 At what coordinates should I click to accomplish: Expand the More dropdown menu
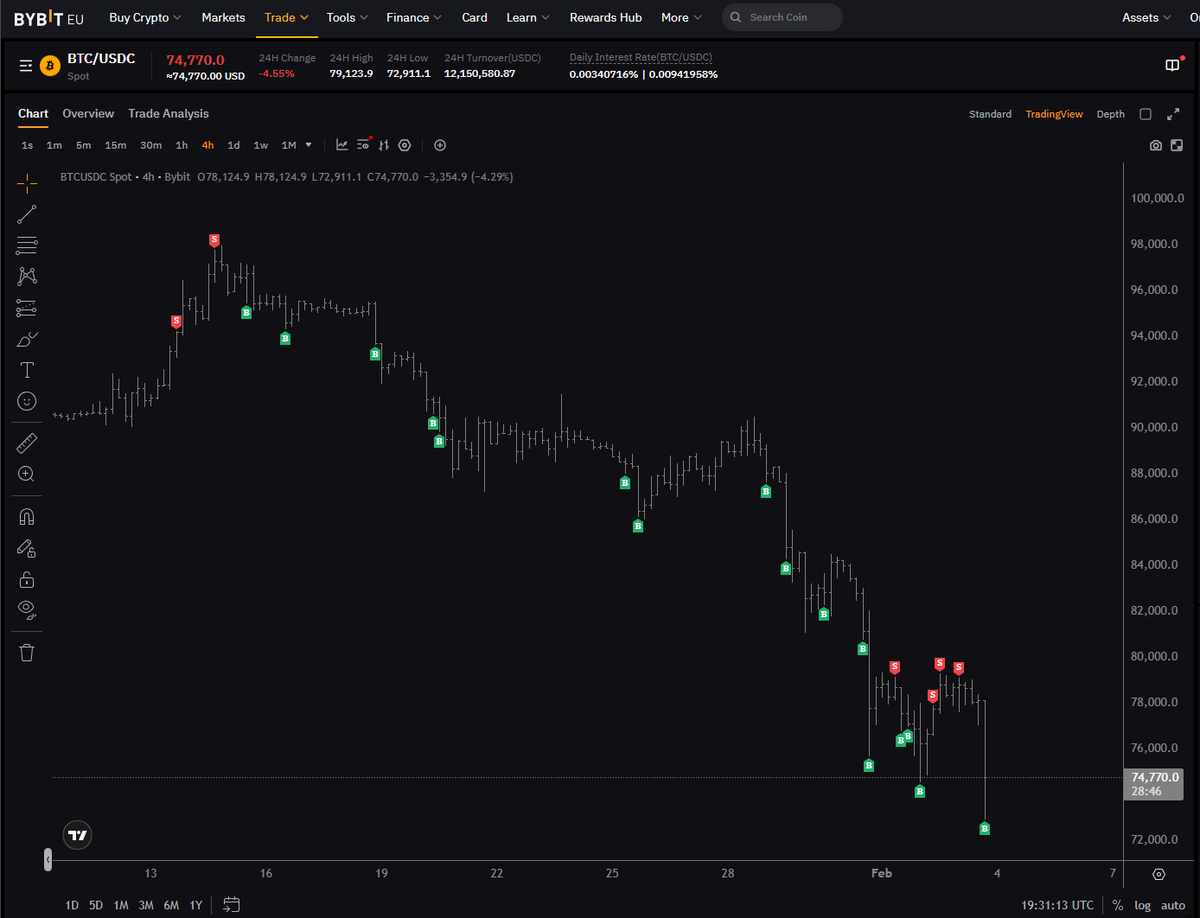(681, 17)
